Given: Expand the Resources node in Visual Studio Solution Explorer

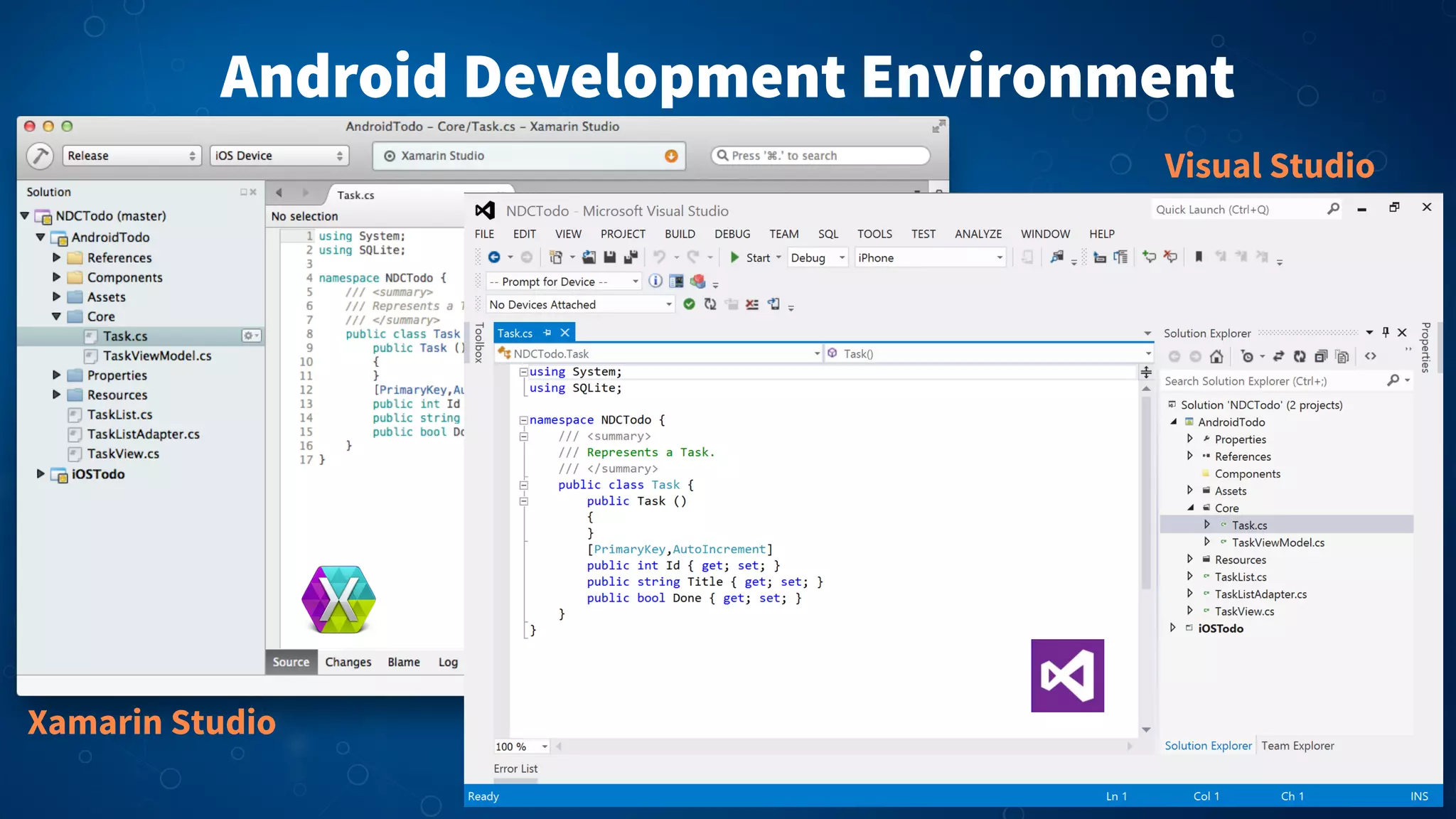Looking at the screenshot, I should point(1190,559).
